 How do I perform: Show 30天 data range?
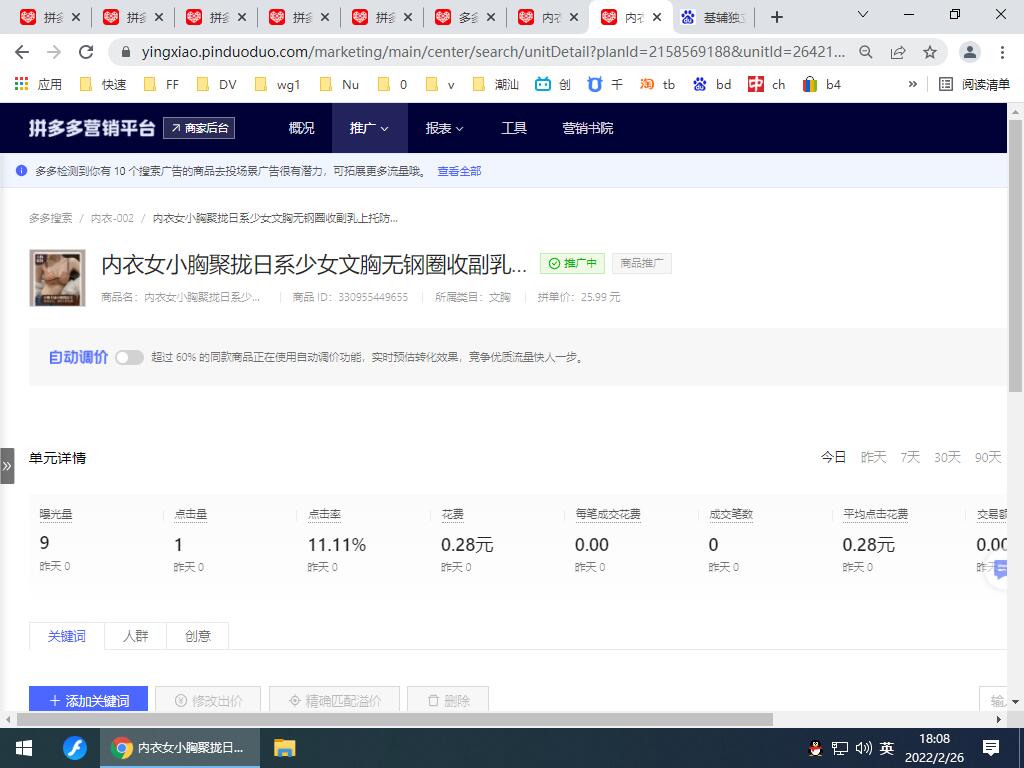point(948,457)
